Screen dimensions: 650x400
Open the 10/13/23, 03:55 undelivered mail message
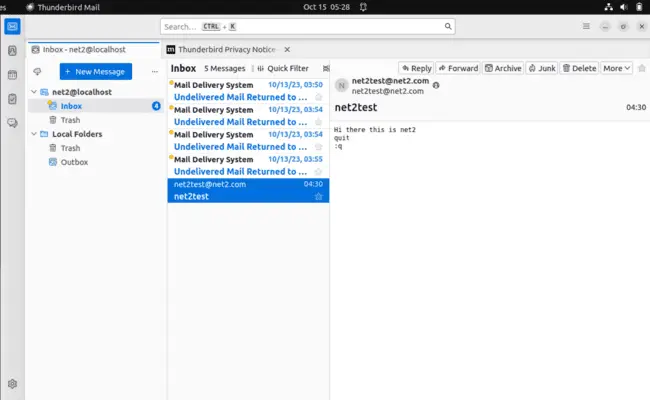click(x=248, y=166)
